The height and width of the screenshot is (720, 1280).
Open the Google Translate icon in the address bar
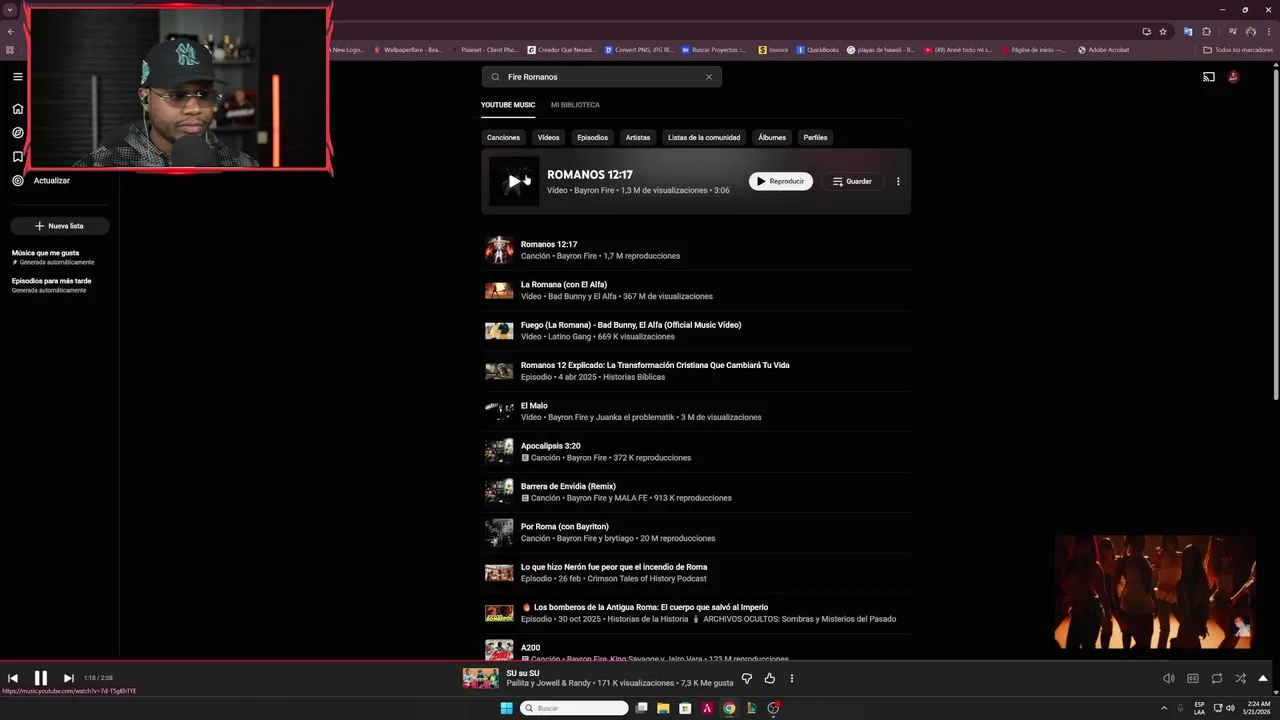pos(1188,31)
